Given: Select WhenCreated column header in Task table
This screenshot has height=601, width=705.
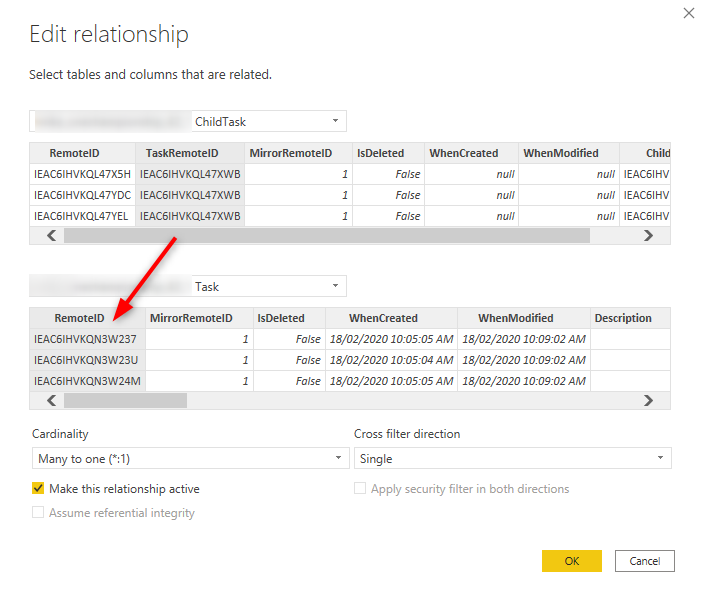Looking at the screenshot, I should (392, 318).
